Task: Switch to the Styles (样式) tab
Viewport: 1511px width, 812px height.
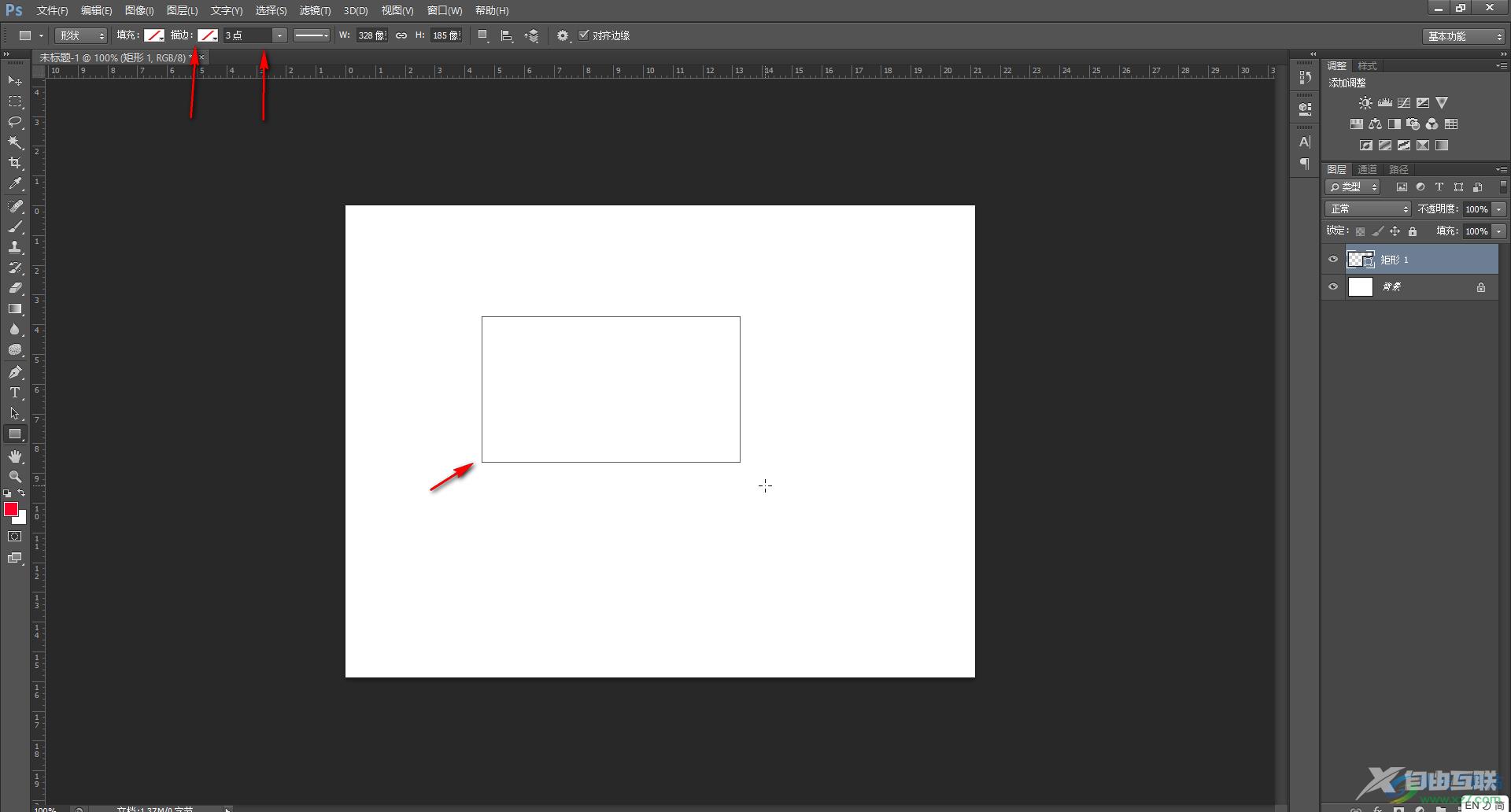Action: (x=1367, y=65)
